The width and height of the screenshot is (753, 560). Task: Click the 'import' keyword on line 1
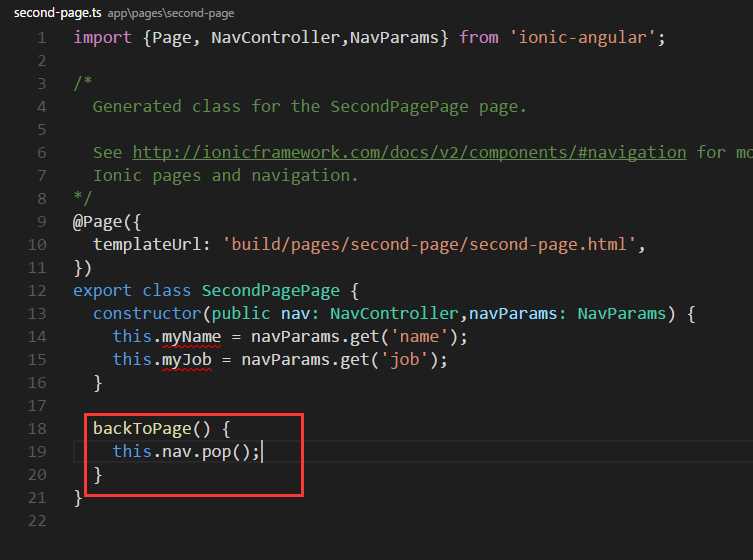point(102,37)
